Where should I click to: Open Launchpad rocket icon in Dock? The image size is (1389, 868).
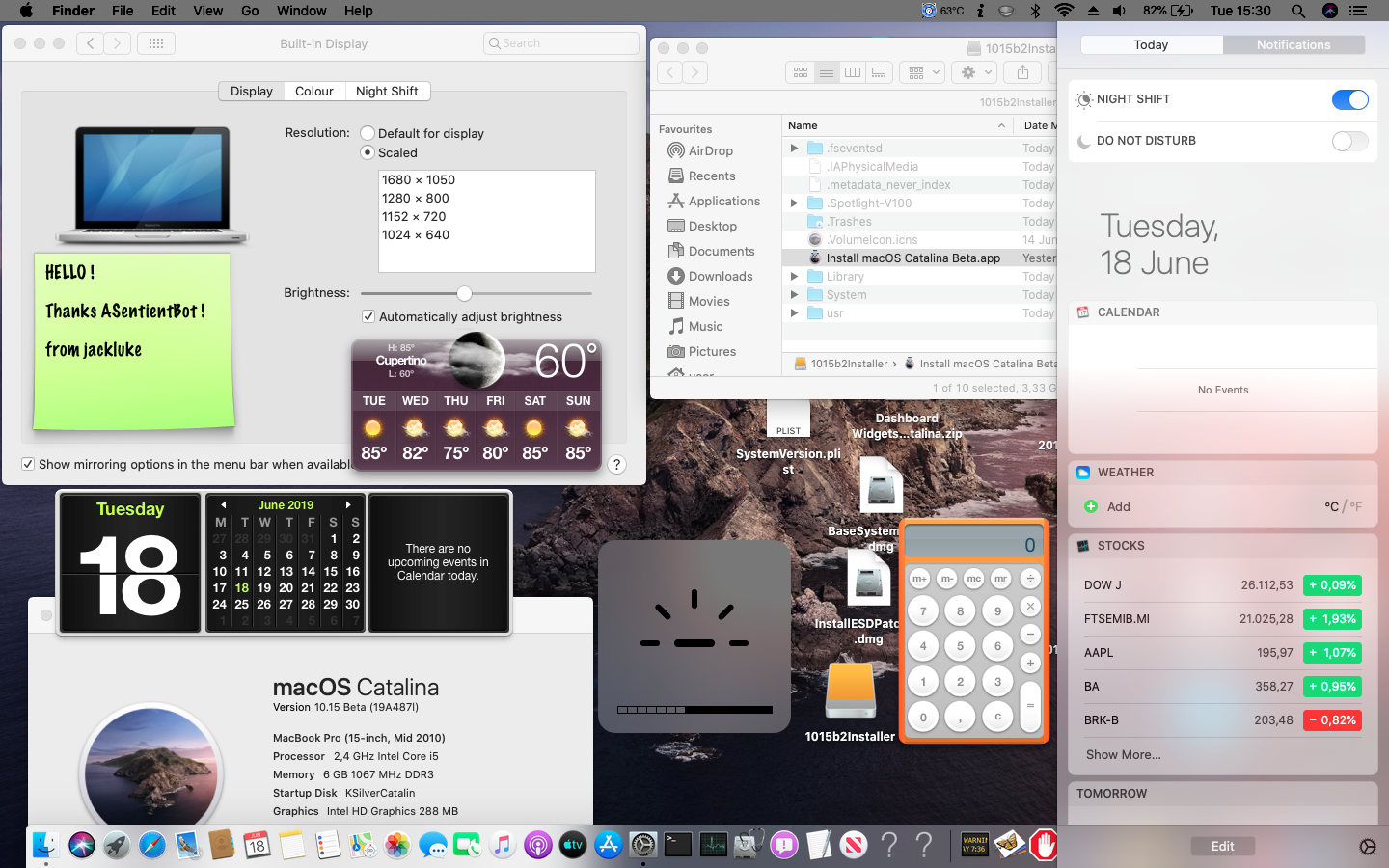coord(117,846)
